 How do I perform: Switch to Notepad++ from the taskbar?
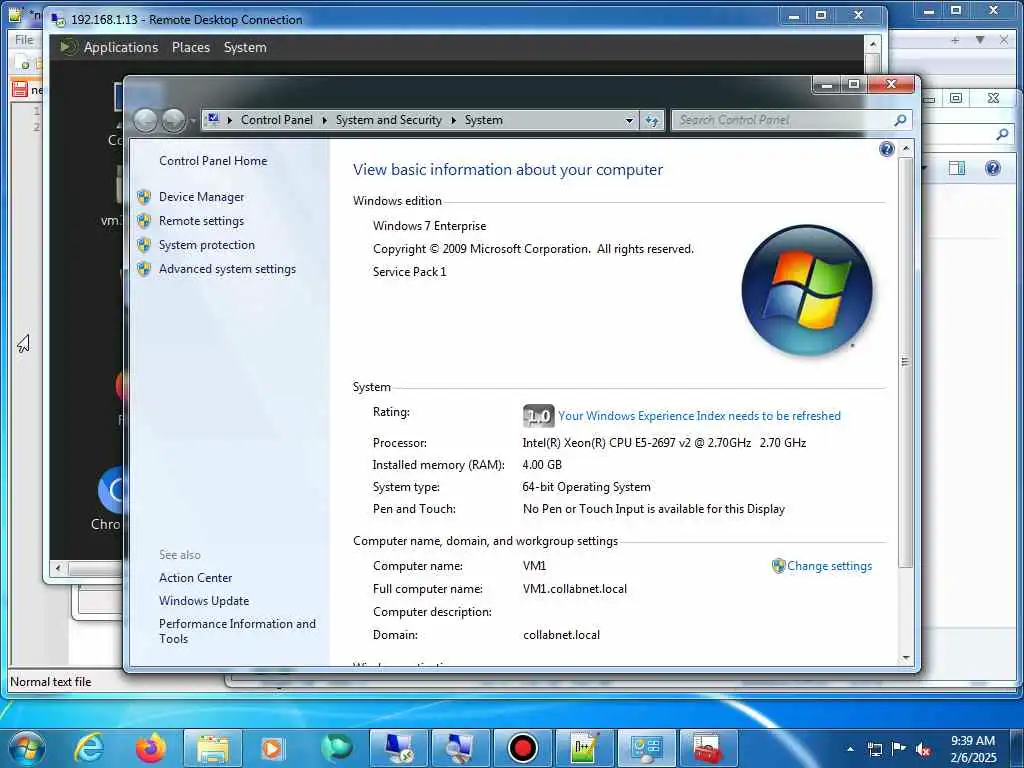[584, 748]
